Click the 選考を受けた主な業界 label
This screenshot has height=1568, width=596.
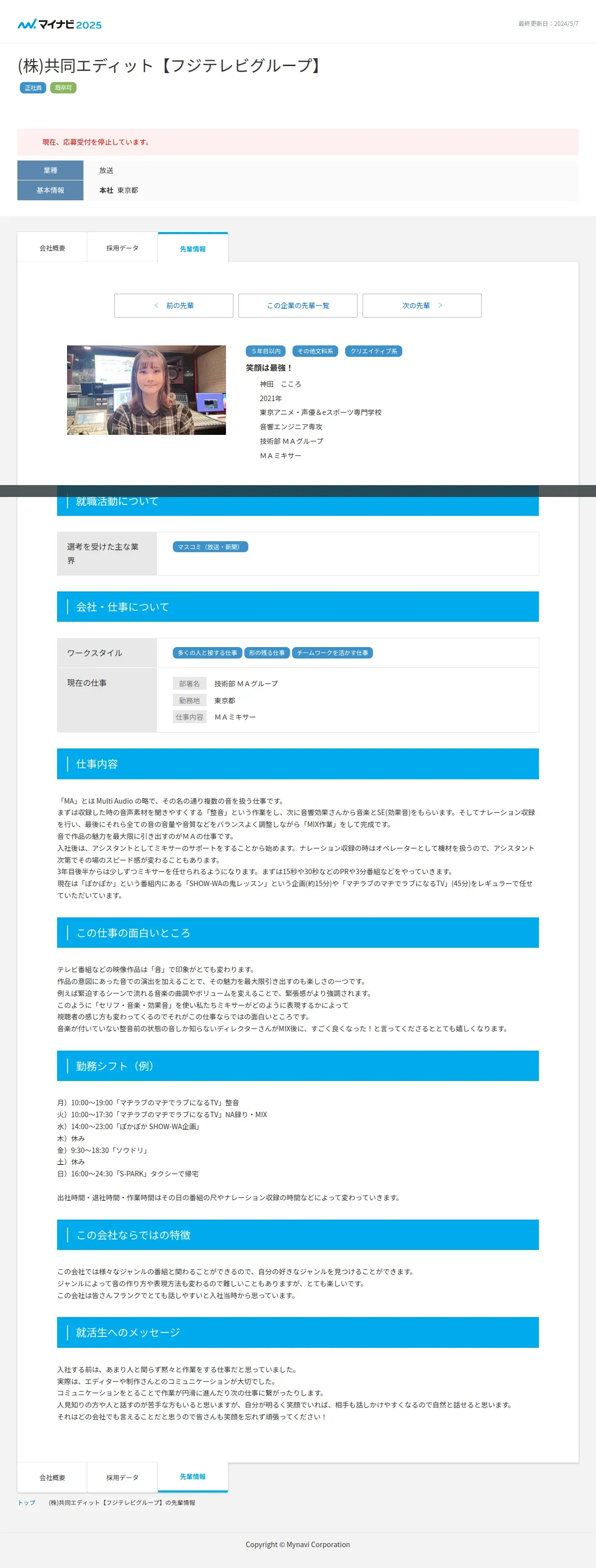(x=107, y=554)
